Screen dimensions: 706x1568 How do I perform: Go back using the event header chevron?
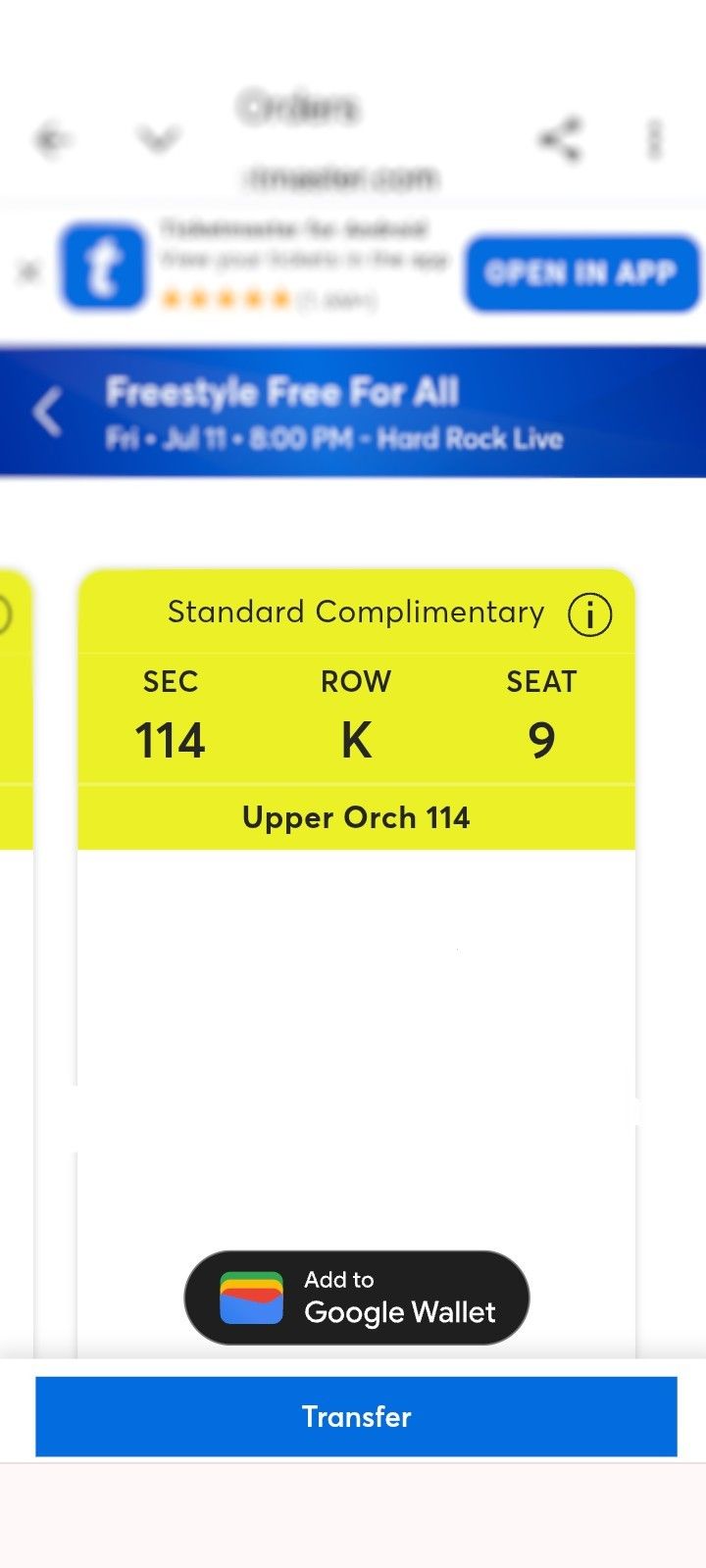coord(47,412)
